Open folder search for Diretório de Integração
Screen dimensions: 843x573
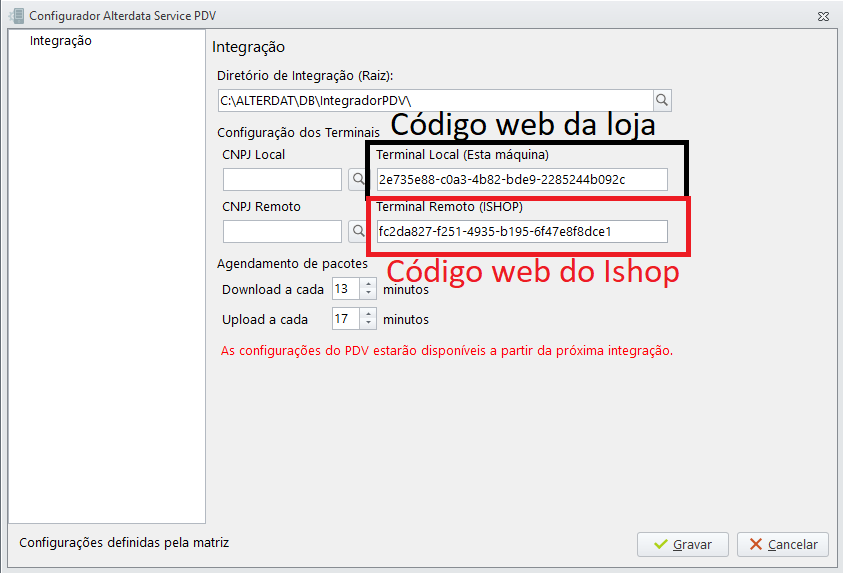pyautogui.click(x=662, y=100)
